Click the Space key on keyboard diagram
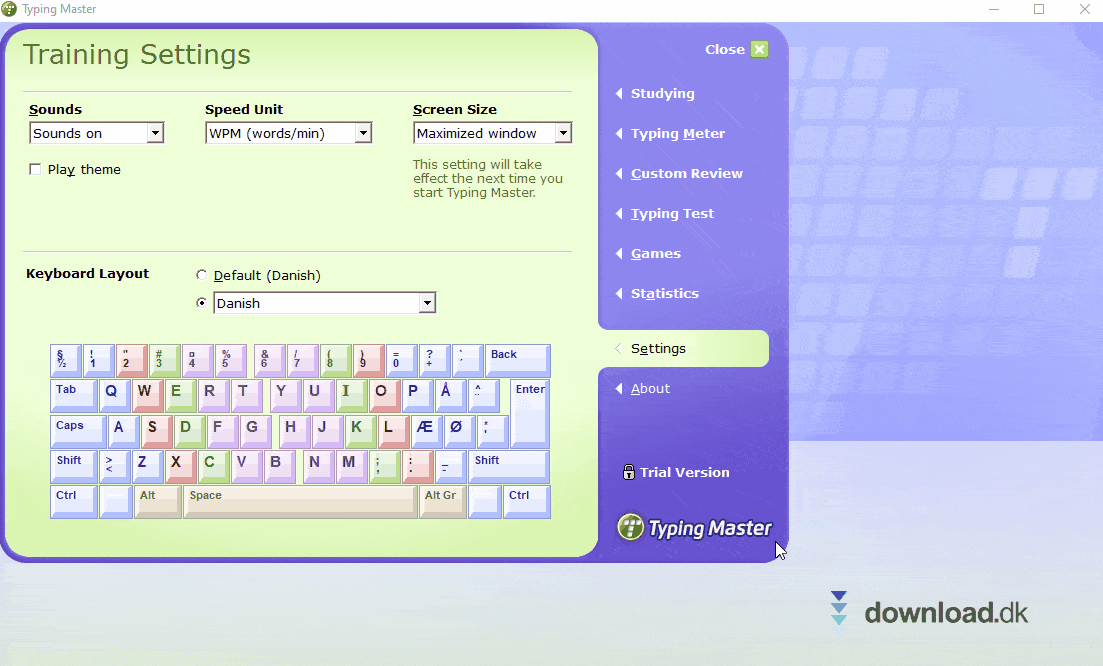 (x=300, y=501)
